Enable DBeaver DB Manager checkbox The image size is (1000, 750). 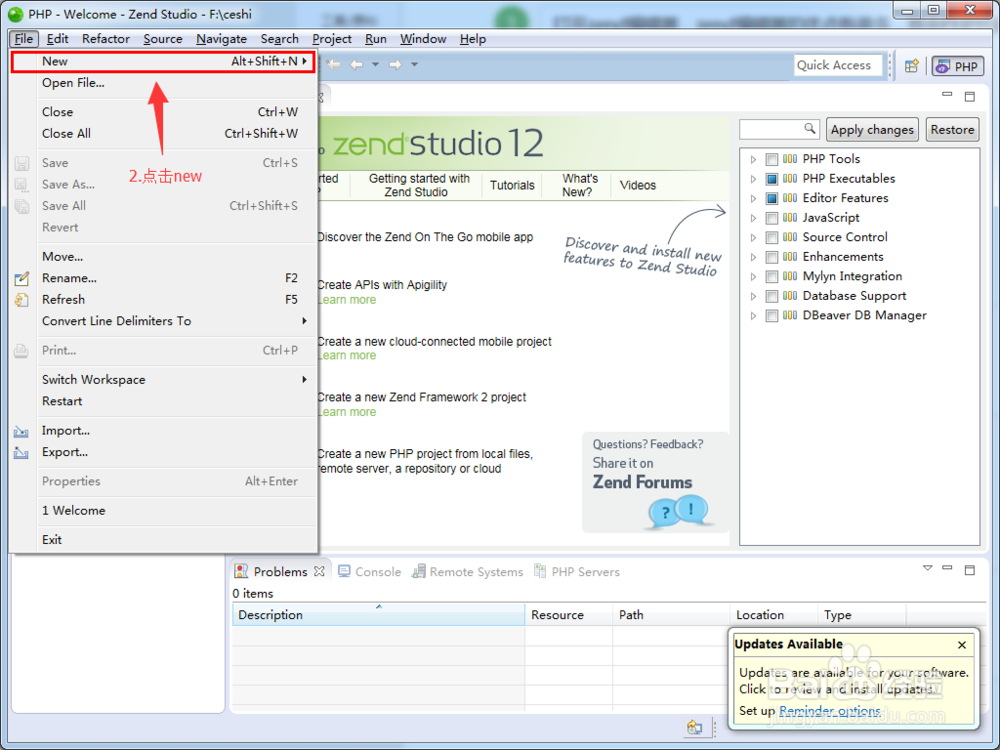[x=772, y=316]
